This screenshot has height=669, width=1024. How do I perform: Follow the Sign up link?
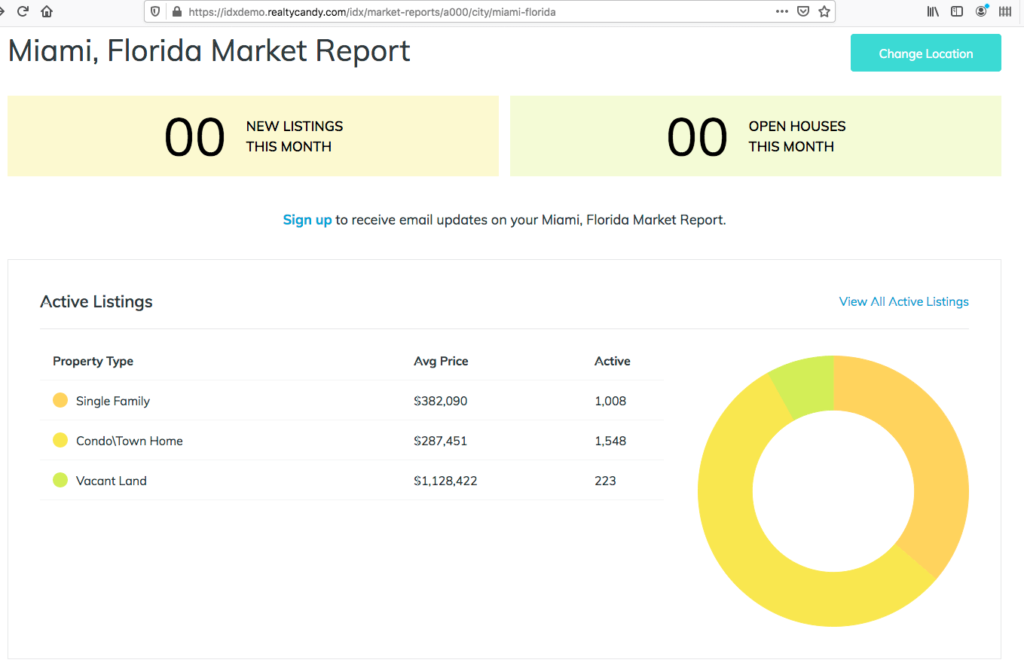(x=307, y=220)
